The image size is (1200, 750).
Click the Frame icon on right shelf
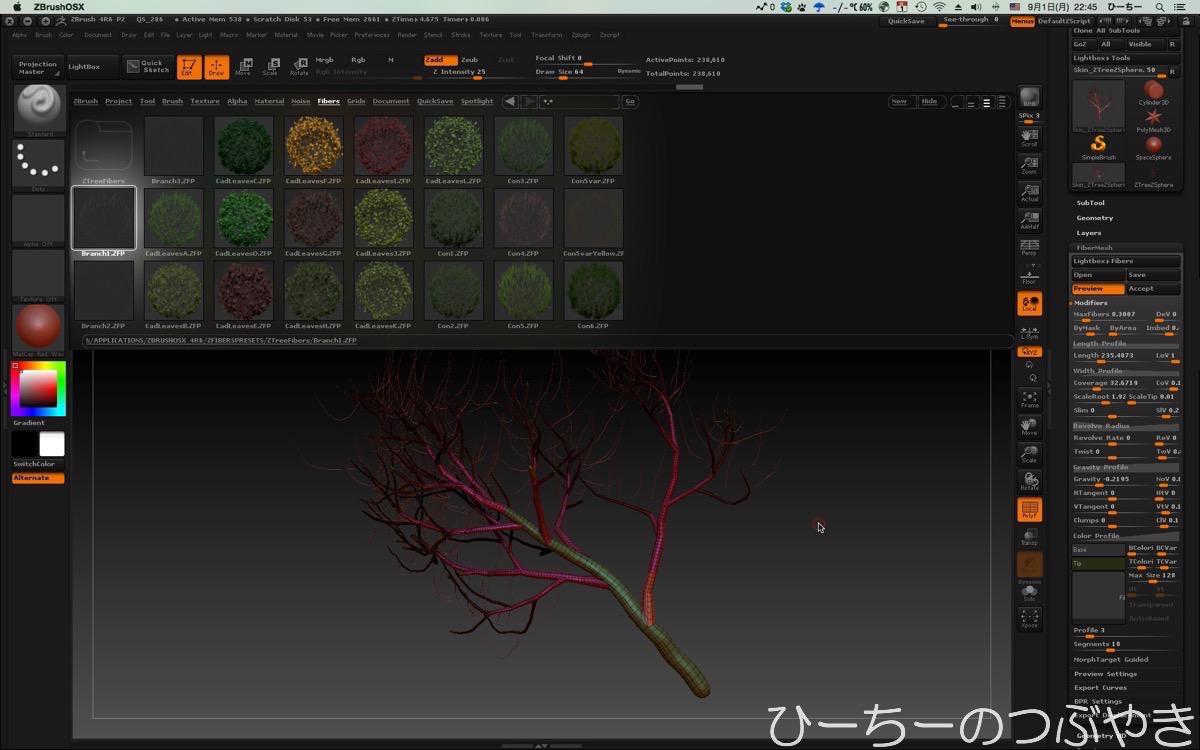[x=1029, y=399]
